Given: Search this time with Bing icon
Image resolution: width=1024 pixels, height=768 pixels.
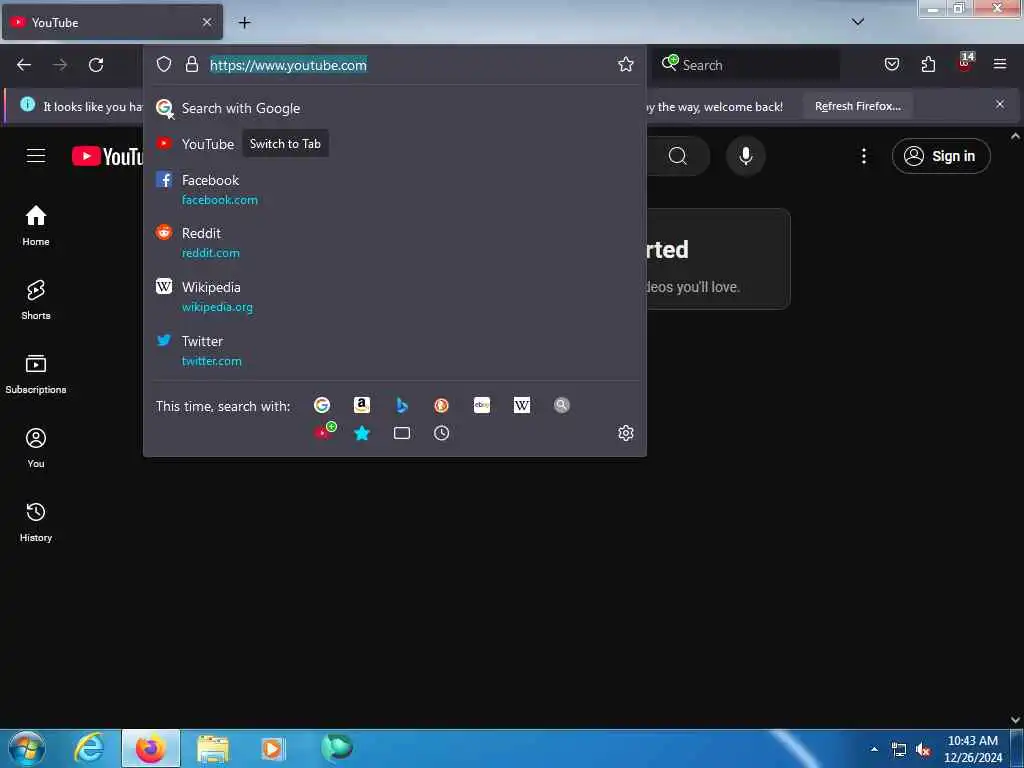Looking at the screenshot, I should [x=402, y=406].
